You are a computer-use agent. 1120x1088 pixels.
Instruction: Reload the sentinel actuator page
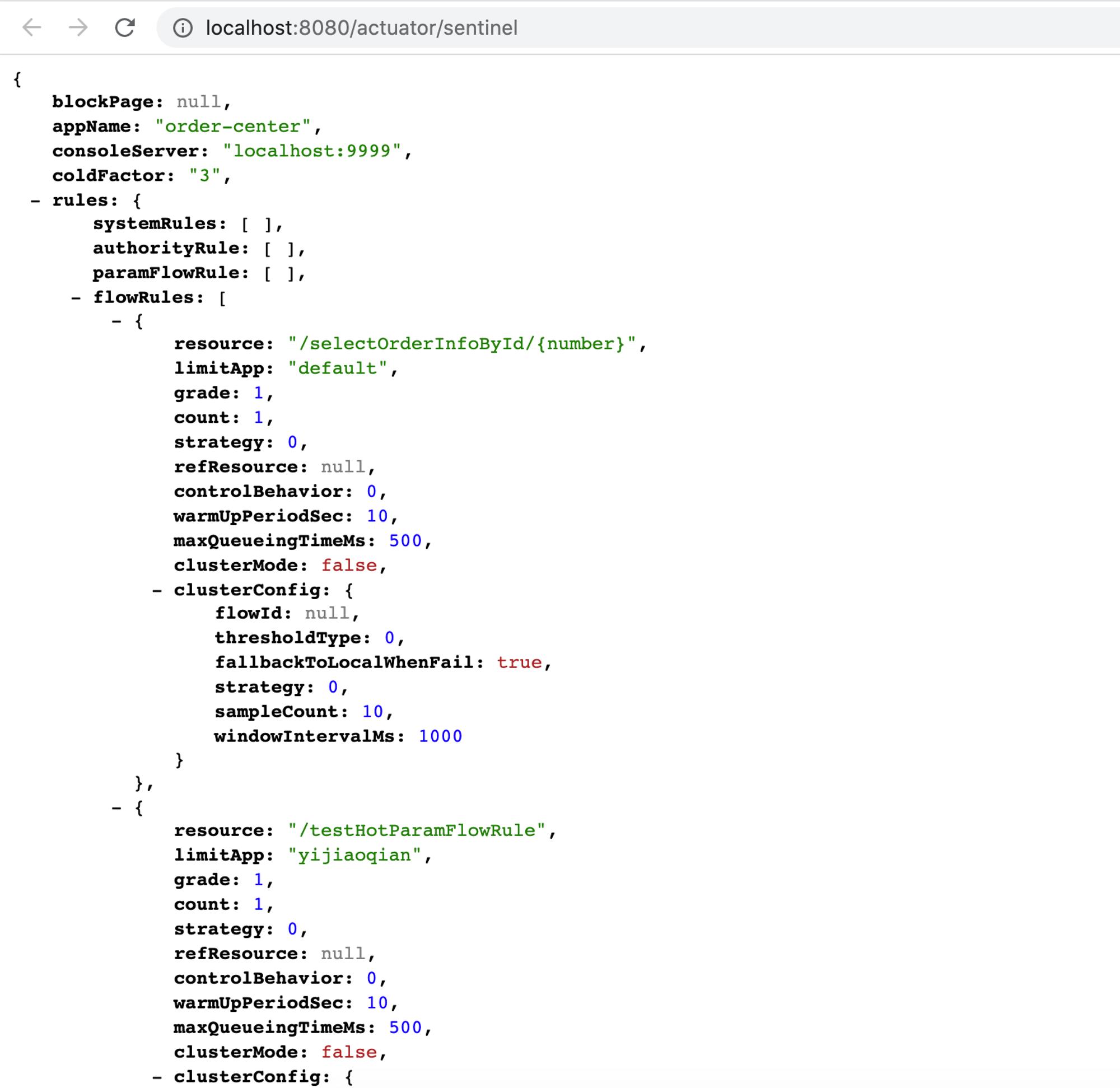coord(124,27)
